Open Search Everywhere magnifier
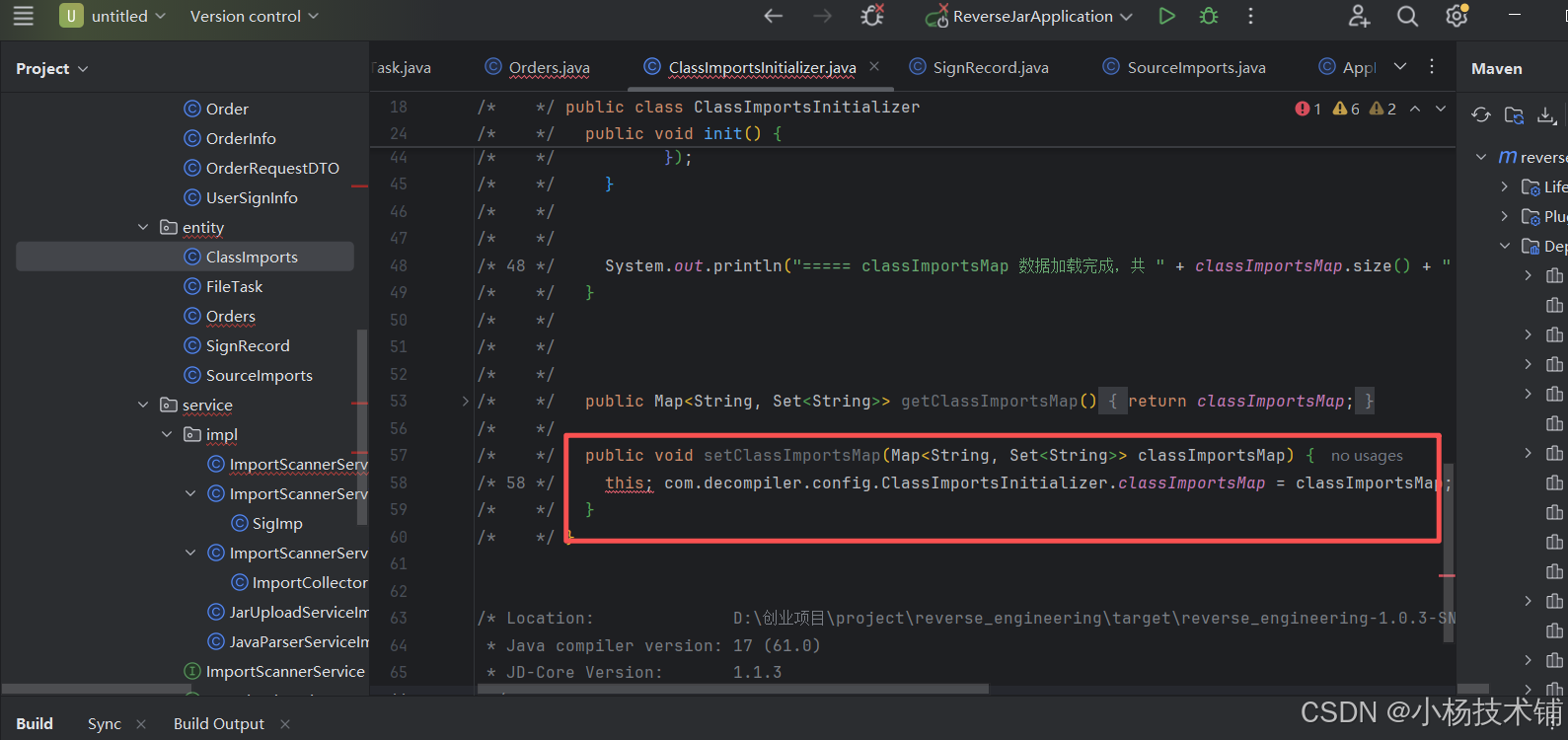Viewport: 1568px width, 740px height. pos(1408,16)
